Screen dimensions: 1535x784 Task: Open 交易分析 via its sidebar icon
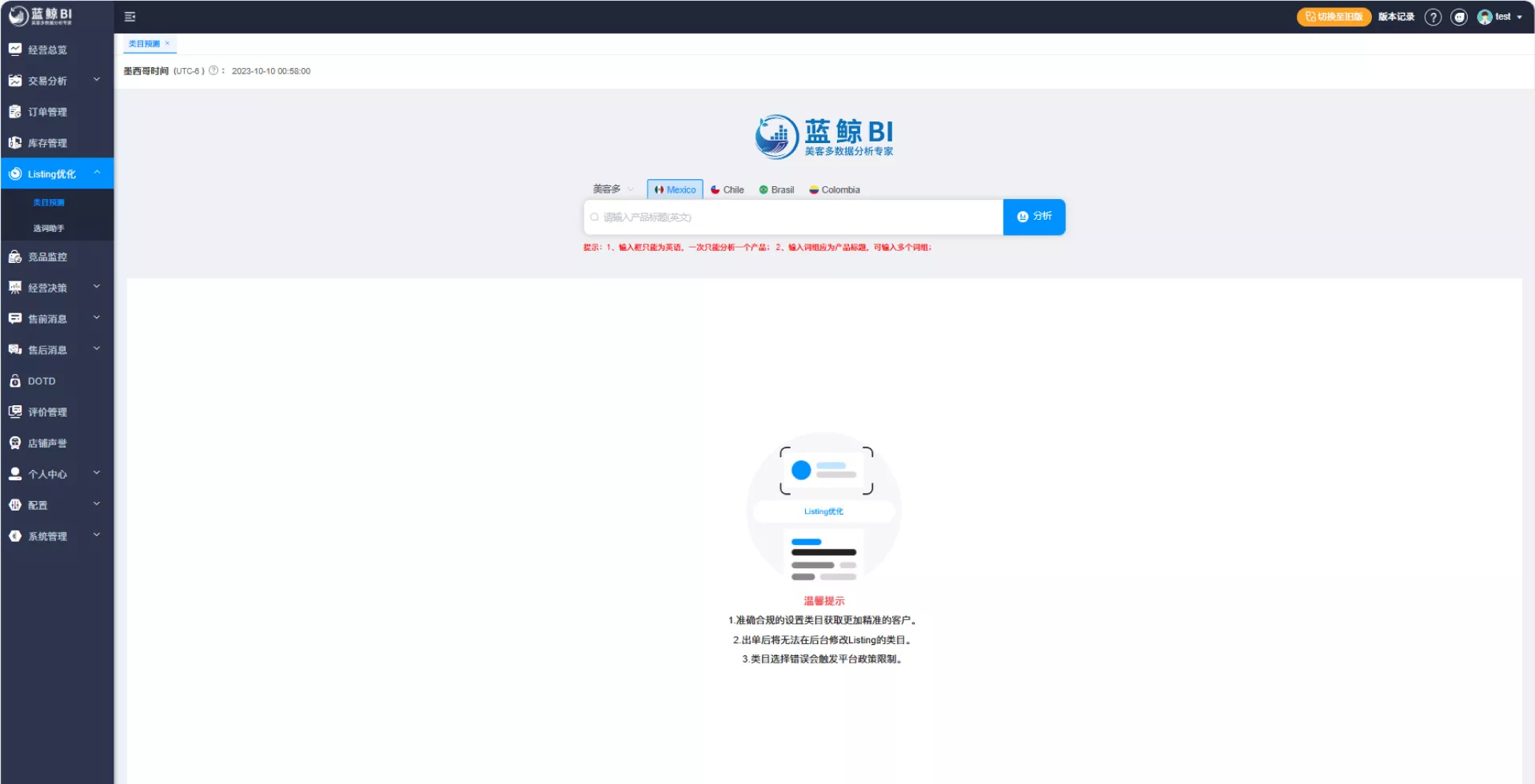pos(15,81)
